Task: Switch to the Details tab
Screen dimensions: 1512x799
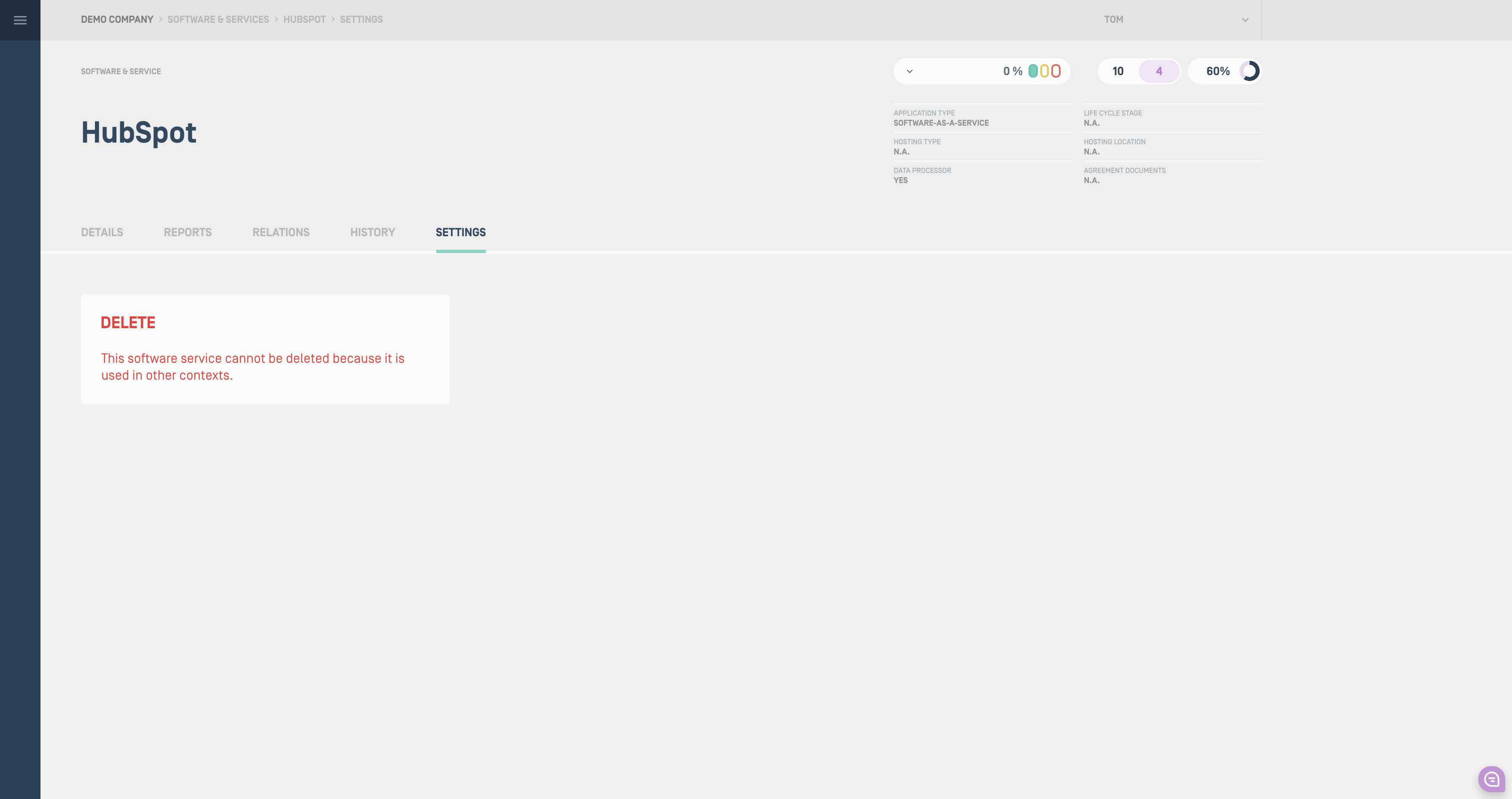Action: (x=102, y=232)
